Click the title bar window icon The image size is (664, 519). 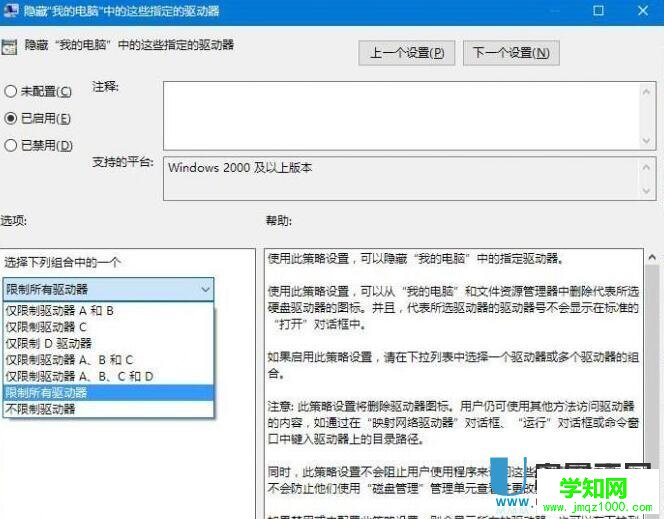10,10
